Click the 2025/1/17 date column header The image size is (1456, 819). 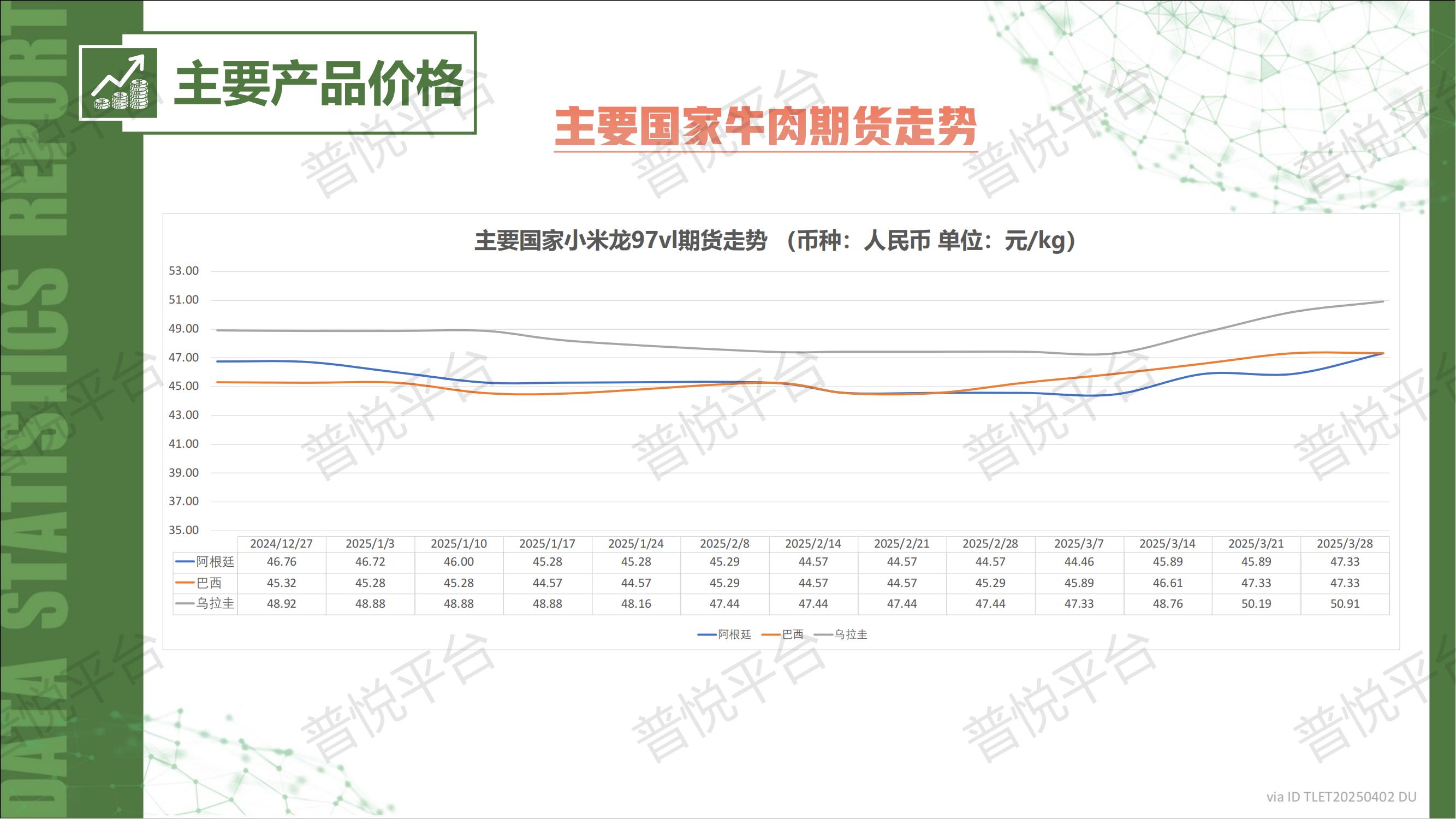point(547,544)
